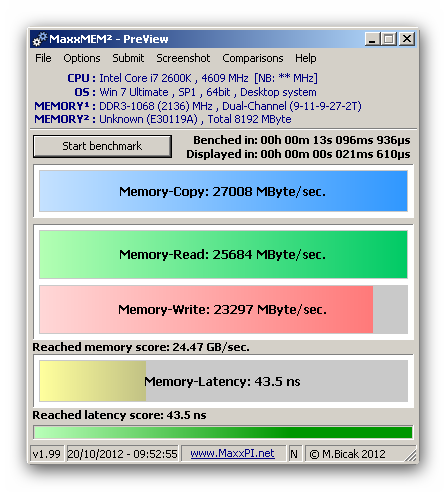
Task: Close the MaxxMEM window
Action: click(x=407, y=39)
